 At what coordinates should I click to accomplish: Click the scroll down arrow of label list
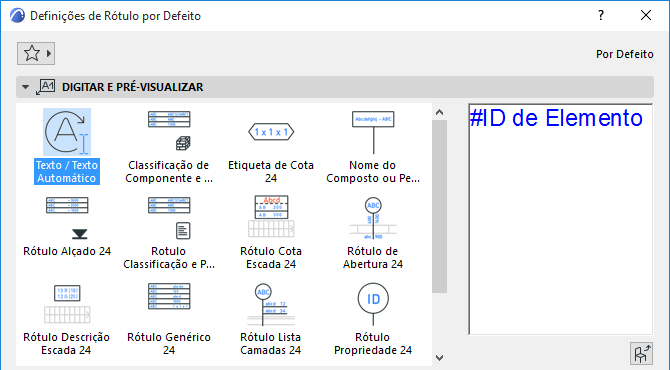(x=439, y=358)
